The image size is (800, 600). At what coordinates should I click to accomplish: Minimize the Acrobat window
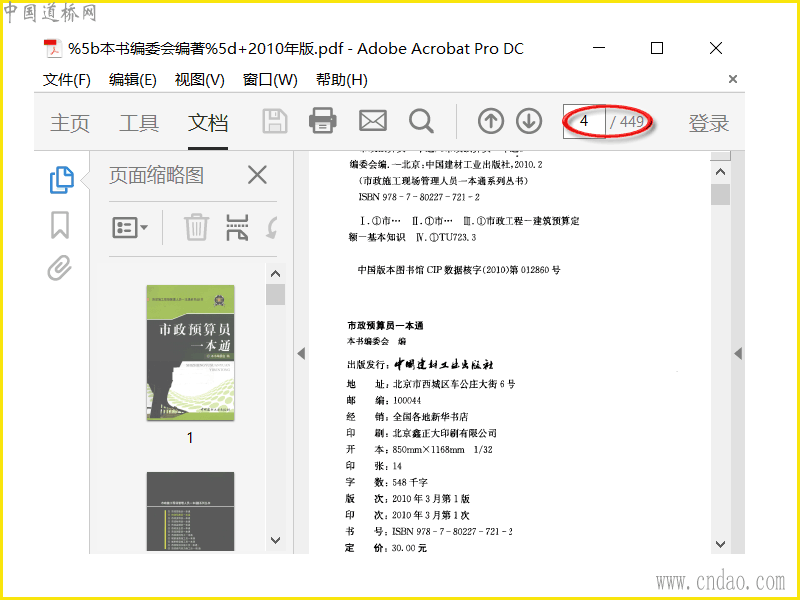599,48
